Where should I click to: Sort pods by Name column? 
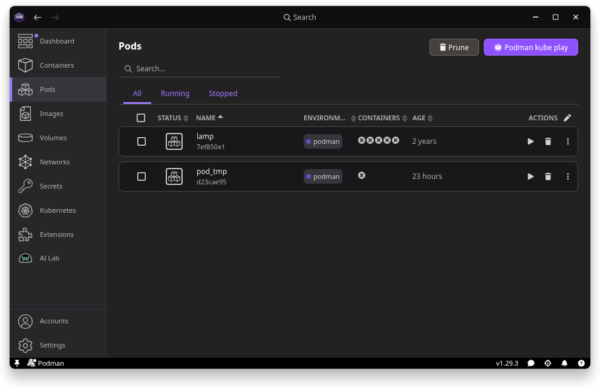209,118
